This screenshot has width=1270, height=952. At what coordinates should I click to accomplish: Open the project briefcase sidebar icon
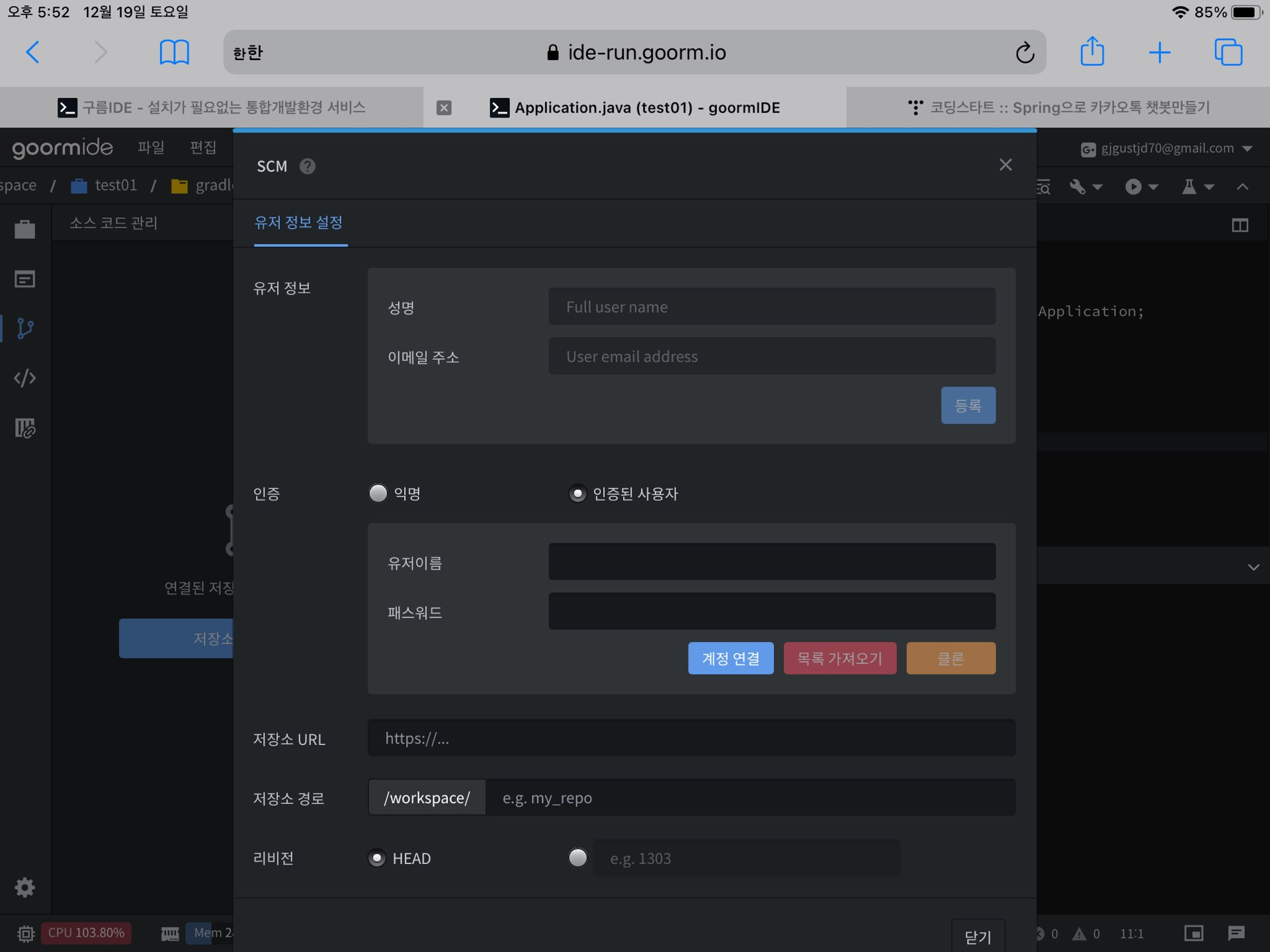25,229
